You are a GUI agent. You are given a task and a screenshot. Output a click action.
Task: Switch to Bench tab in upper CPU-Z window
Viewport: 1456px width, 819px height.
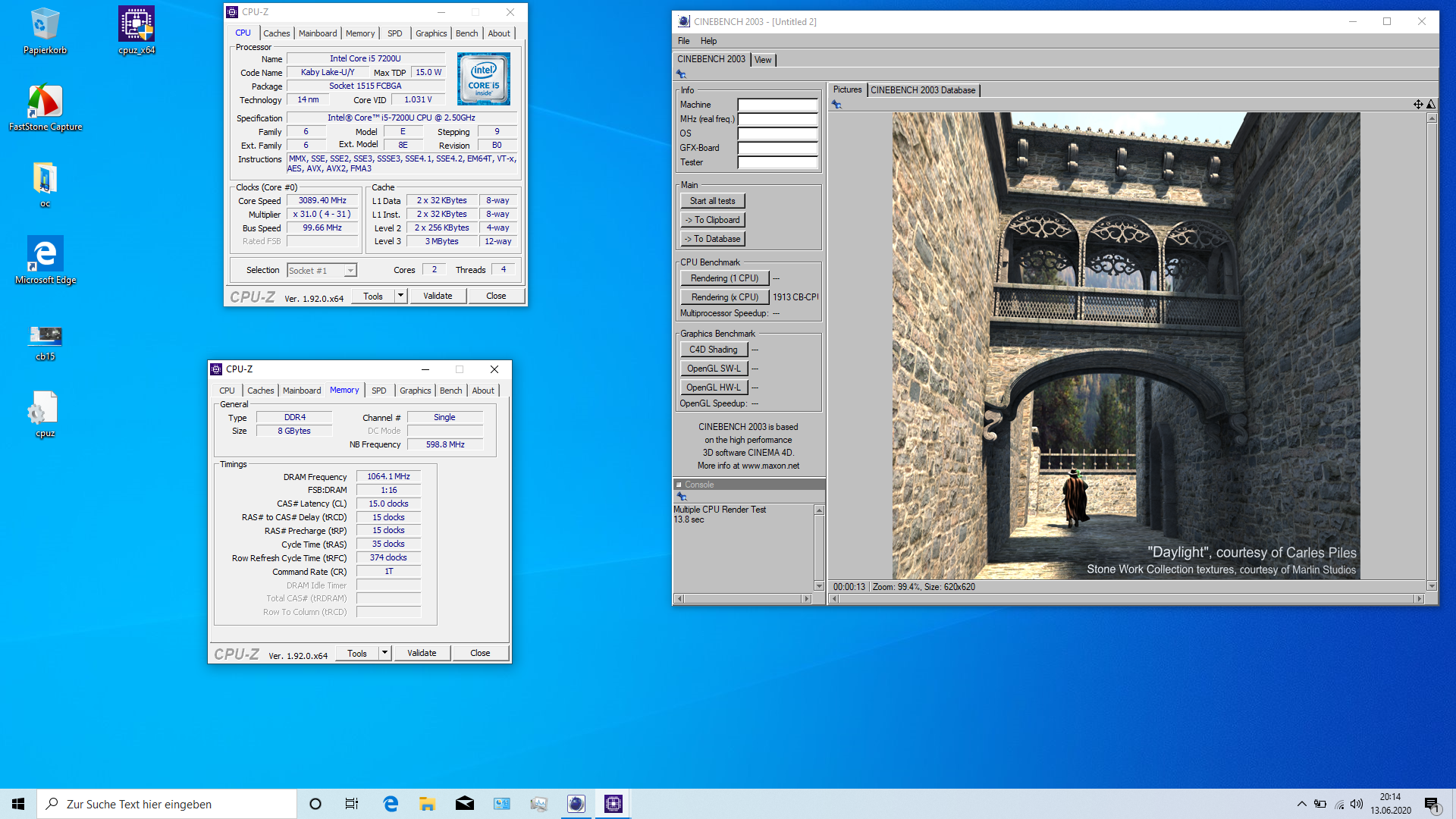pyautogui.click(x=466, y=33)
